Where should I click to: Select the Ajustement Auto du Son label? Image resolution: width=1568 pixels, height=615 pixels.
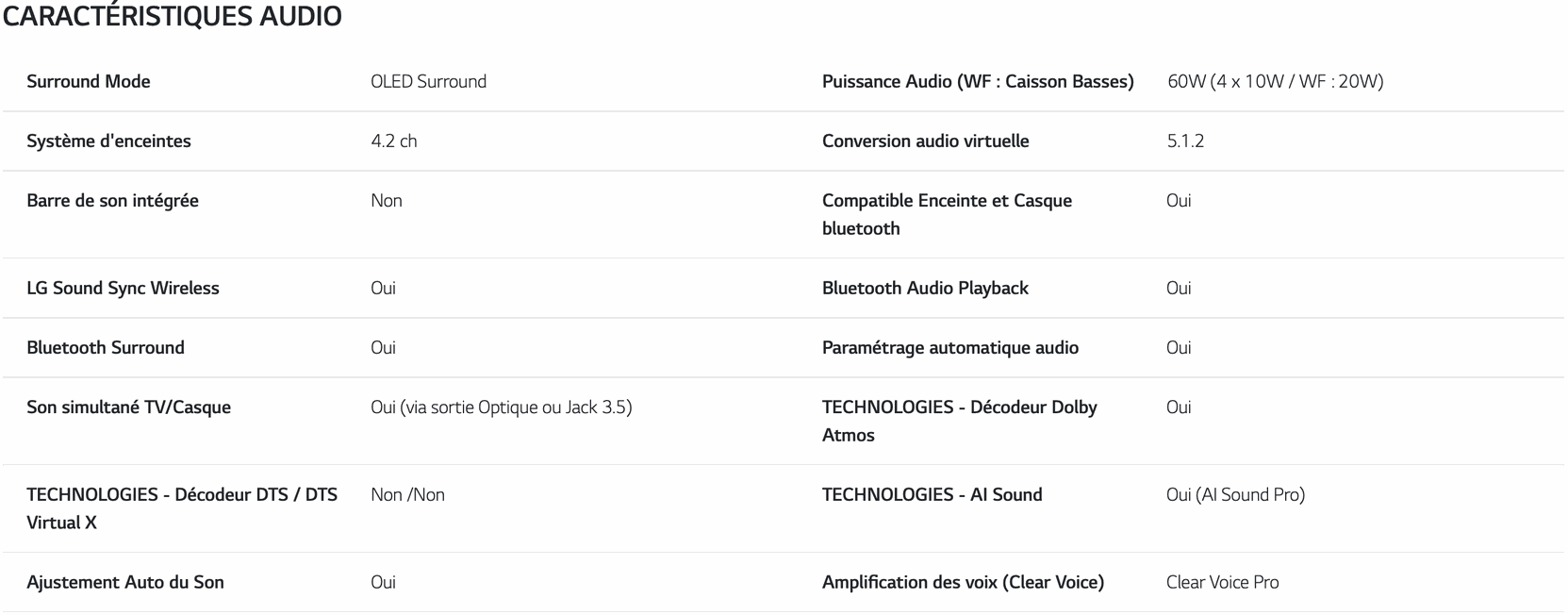125,583
